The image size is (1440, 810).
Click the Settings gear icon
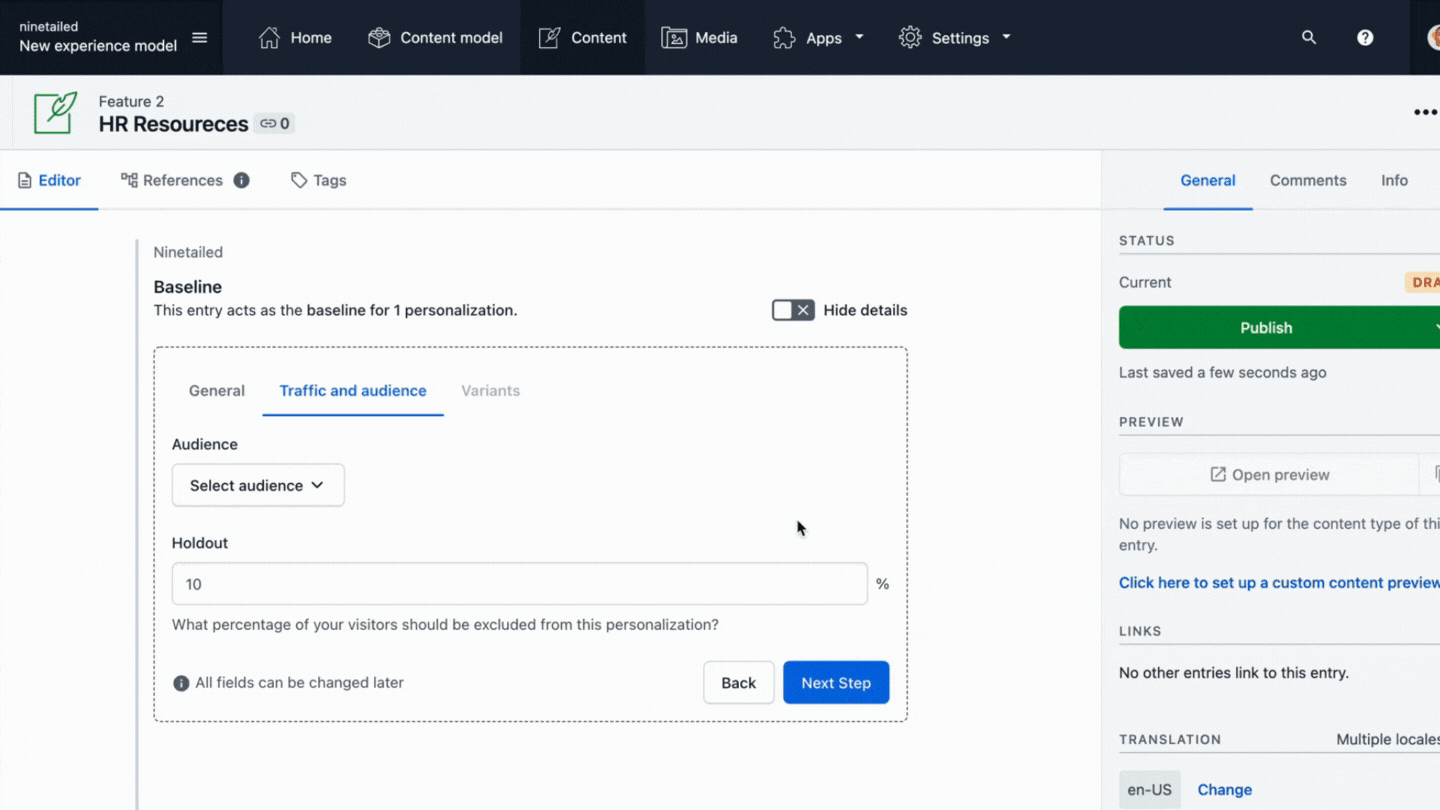pyautogui.click(x=910, y=38)
